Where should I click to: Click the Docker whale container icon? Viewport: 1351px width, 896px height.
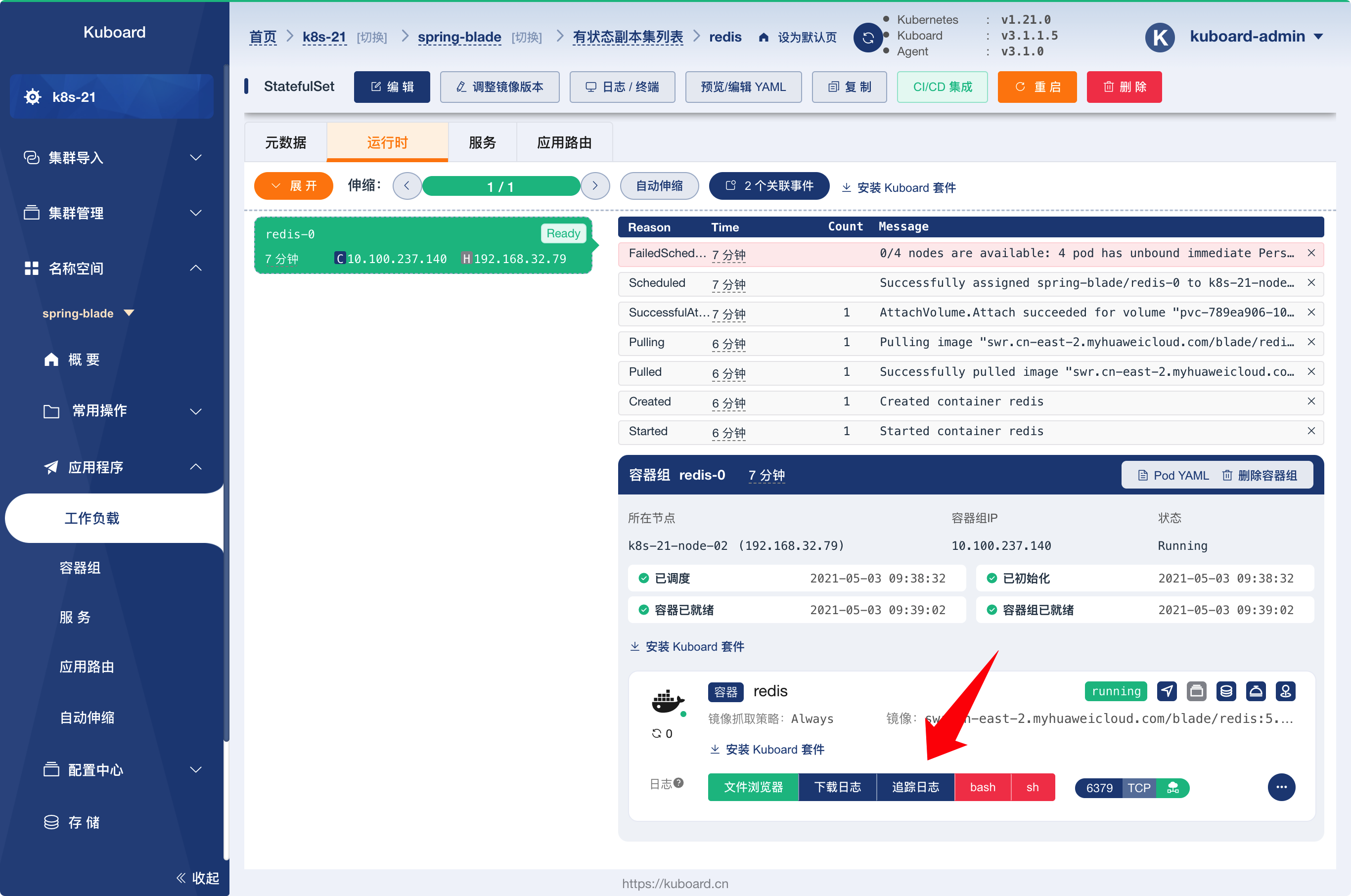click(x=667, y=701)
